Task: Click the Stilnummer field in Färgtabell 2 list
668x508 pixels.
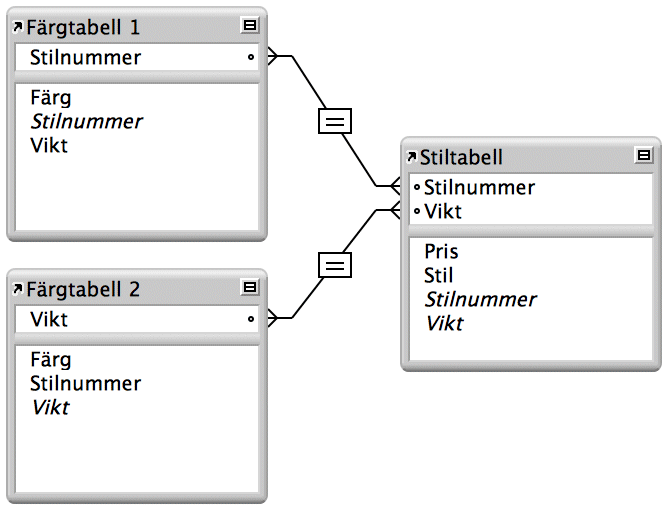Action: click(85, 384)
